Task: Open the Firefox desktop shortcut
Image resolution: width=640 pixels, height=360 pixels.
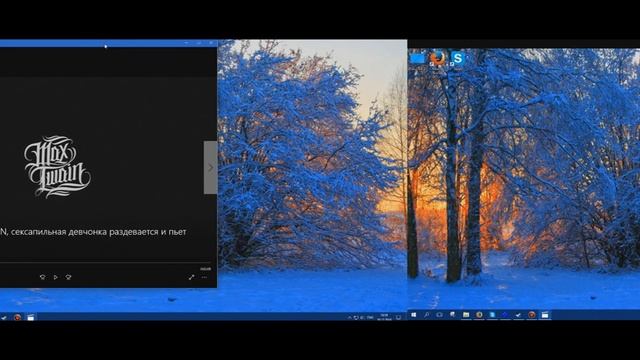Action: click(437, 58)
